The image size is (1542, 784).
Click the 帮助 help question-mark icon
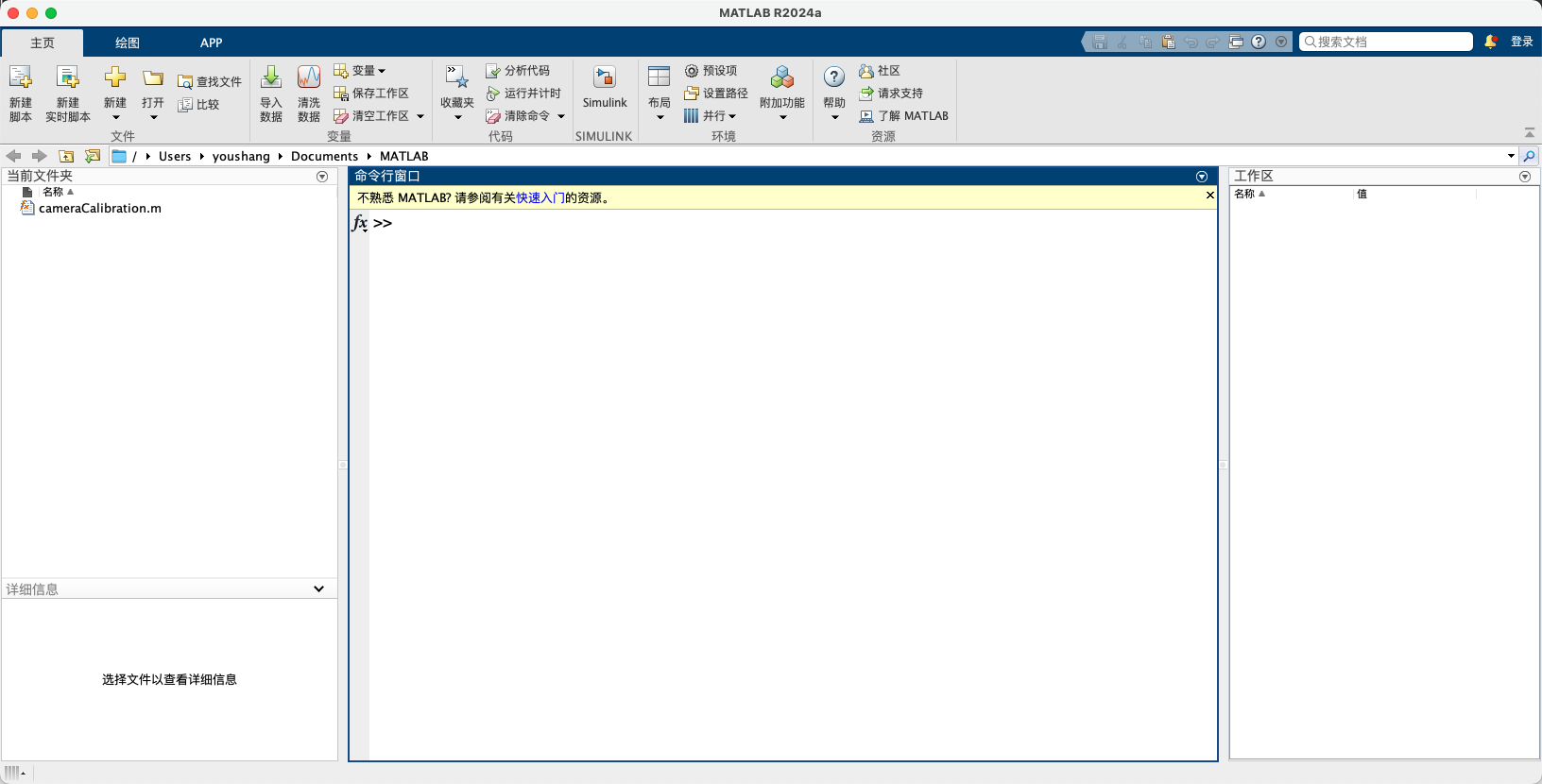[834, 77]
